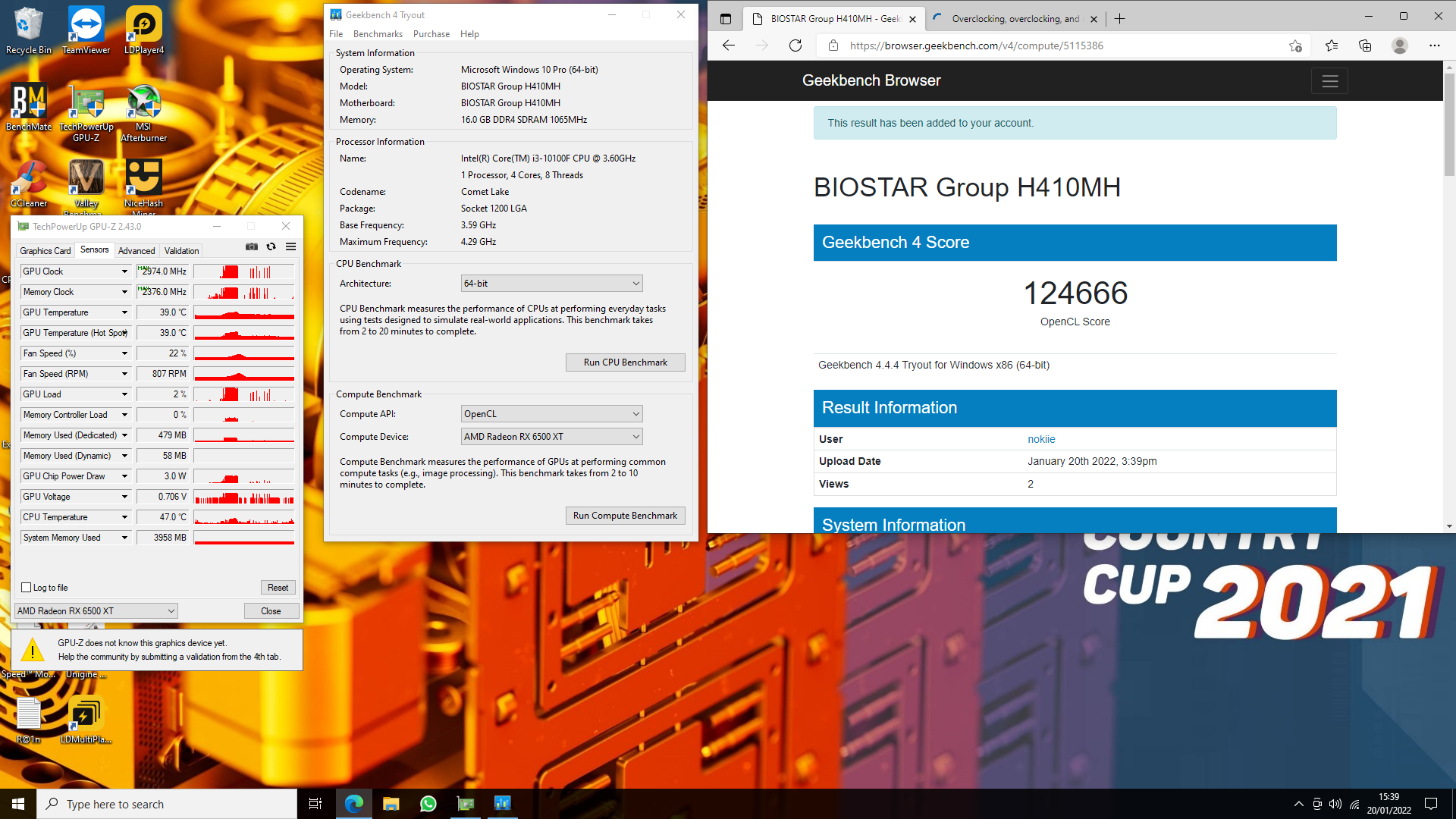
Task: Close the BIOSTAR Group H410MH browser tab
Action: click(912, 20)
